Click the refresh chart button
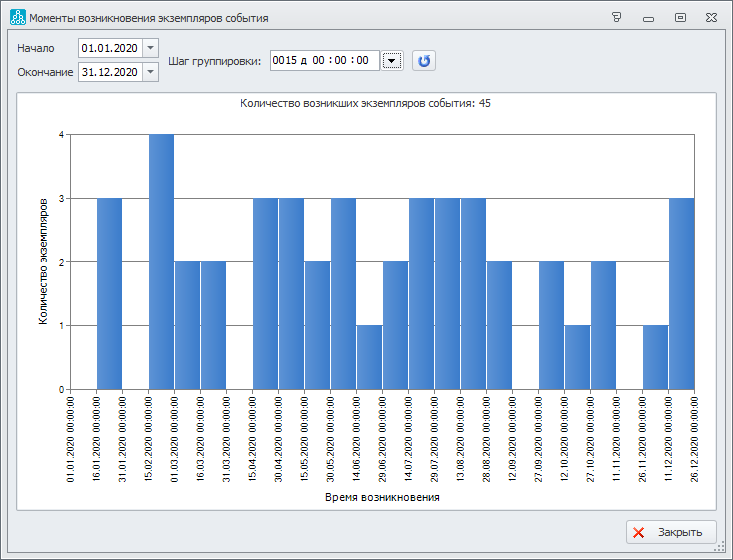733x560 pixels. click(x=424, y=61)
